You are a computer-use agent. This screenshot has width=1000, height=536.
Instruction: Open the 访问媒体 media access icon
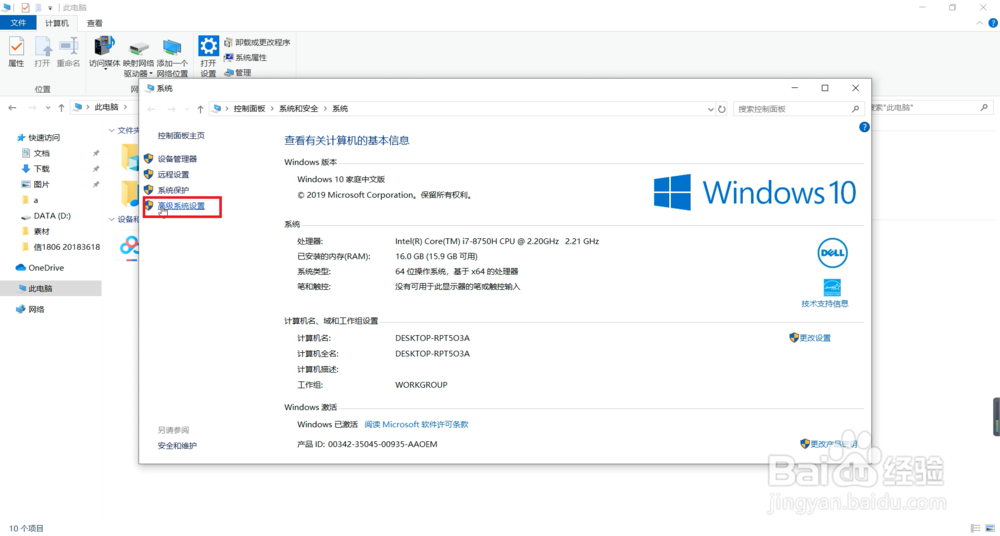pyautogui.click(x=104, y=52)
